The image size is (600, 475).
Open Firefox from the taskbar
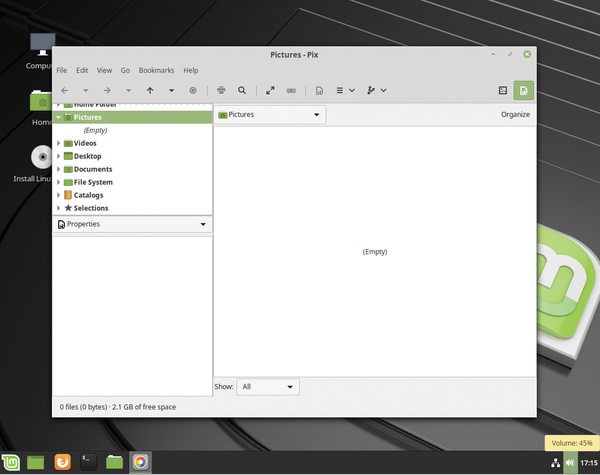[x=62, y=462]
